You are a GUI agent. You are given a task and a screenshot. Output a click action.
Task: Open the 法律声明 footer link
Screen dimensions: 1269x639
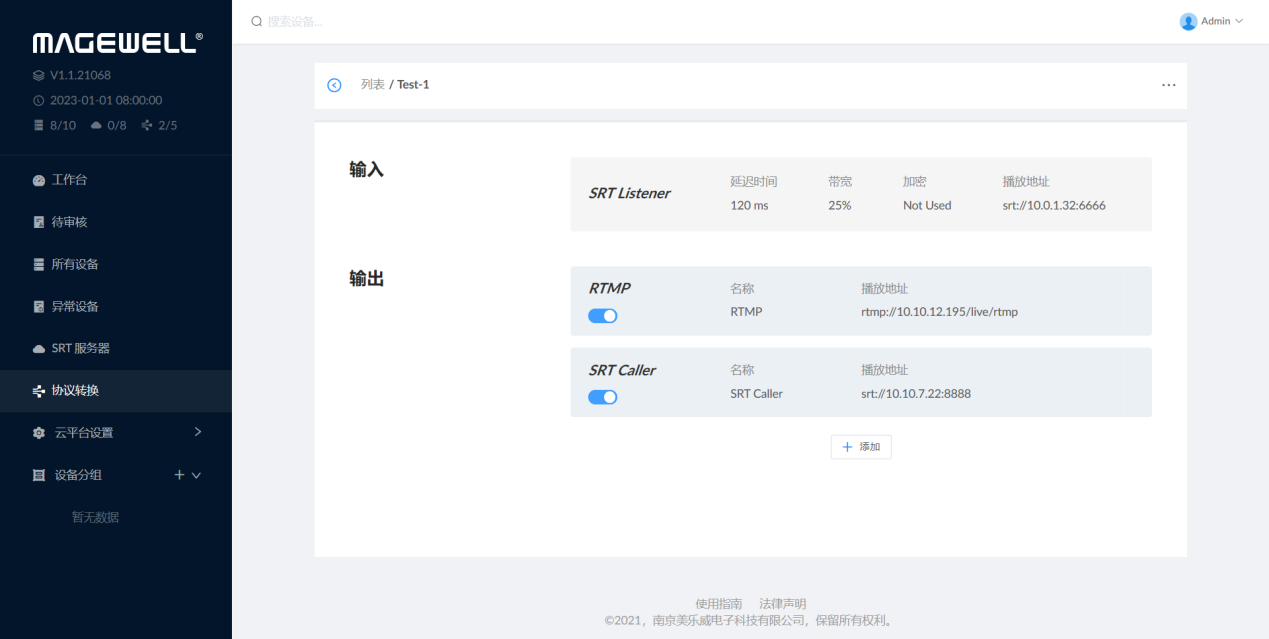(782, 604)
